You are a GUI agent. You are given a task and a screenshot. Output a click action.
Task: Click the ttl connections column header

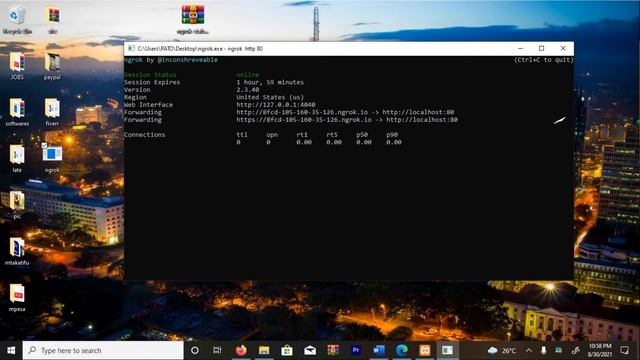(x=242, y=135)
